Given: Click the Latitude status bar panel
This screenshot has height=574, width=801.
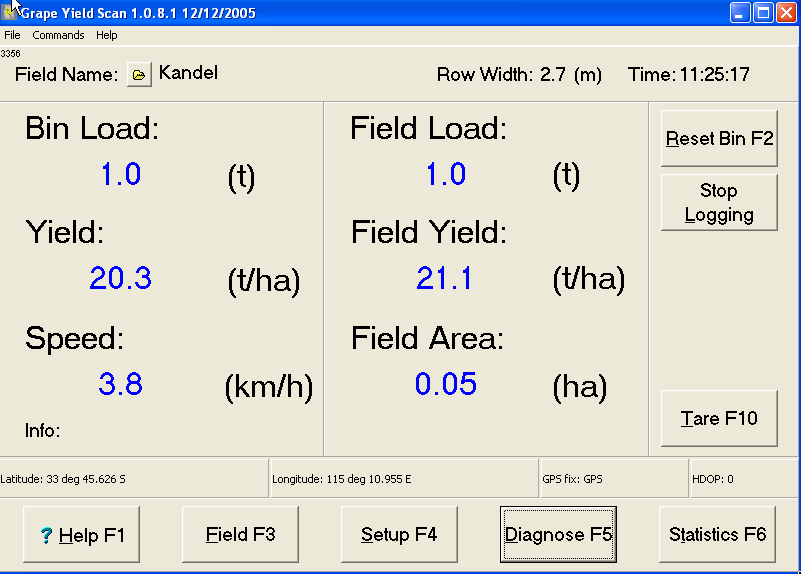Looking at the screenshot, I should [x=134, y=479].
